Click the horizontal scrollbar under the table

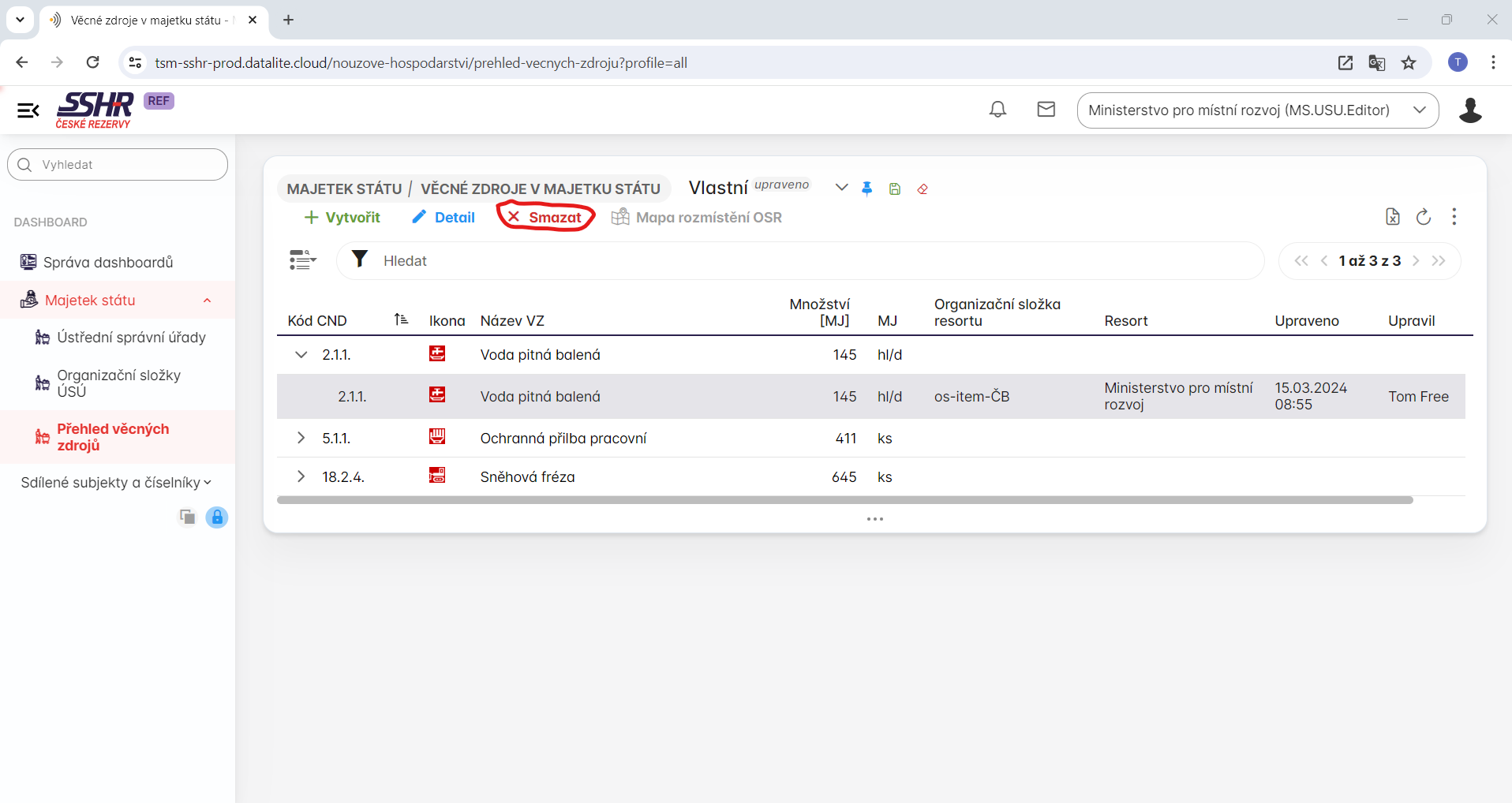click(844, 500)
